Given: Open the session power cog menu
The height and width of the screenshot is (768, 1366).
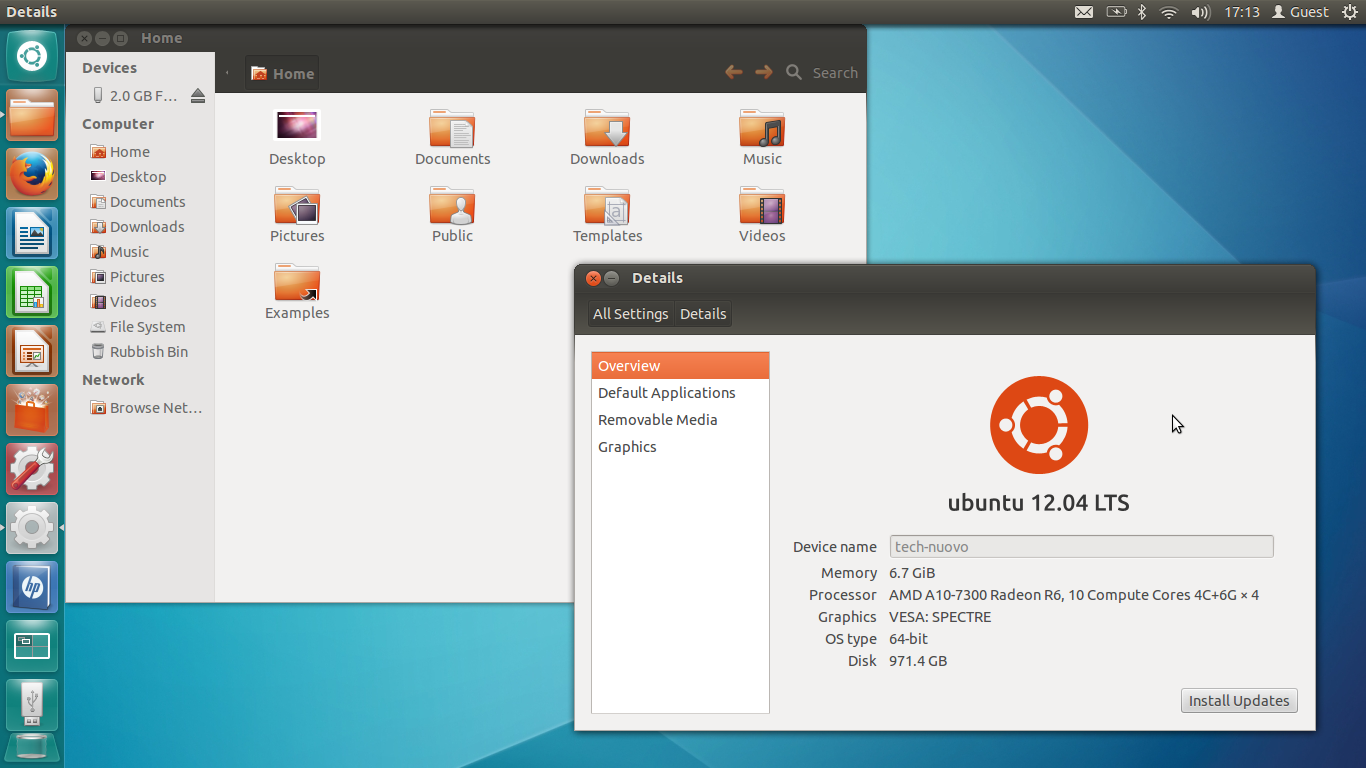Looking at the screenshot, I should tap(1349, 12).
